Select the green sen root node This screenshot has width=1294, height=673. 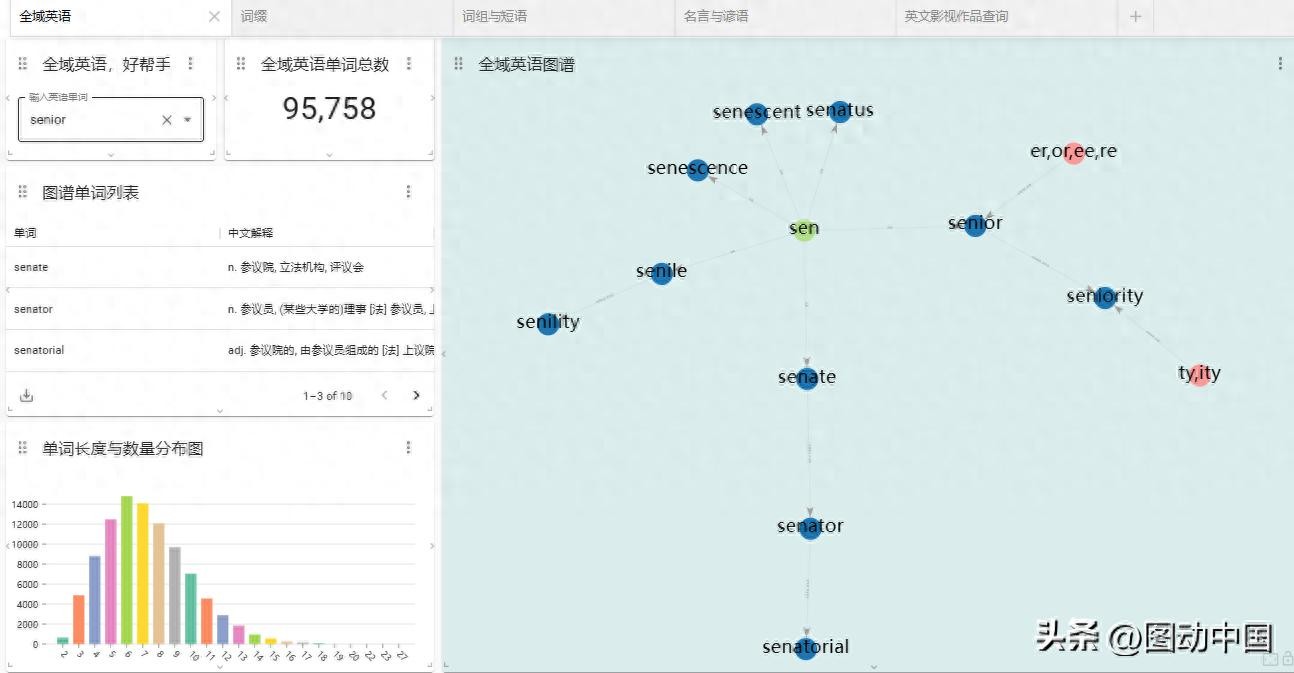tap(804, 229)
